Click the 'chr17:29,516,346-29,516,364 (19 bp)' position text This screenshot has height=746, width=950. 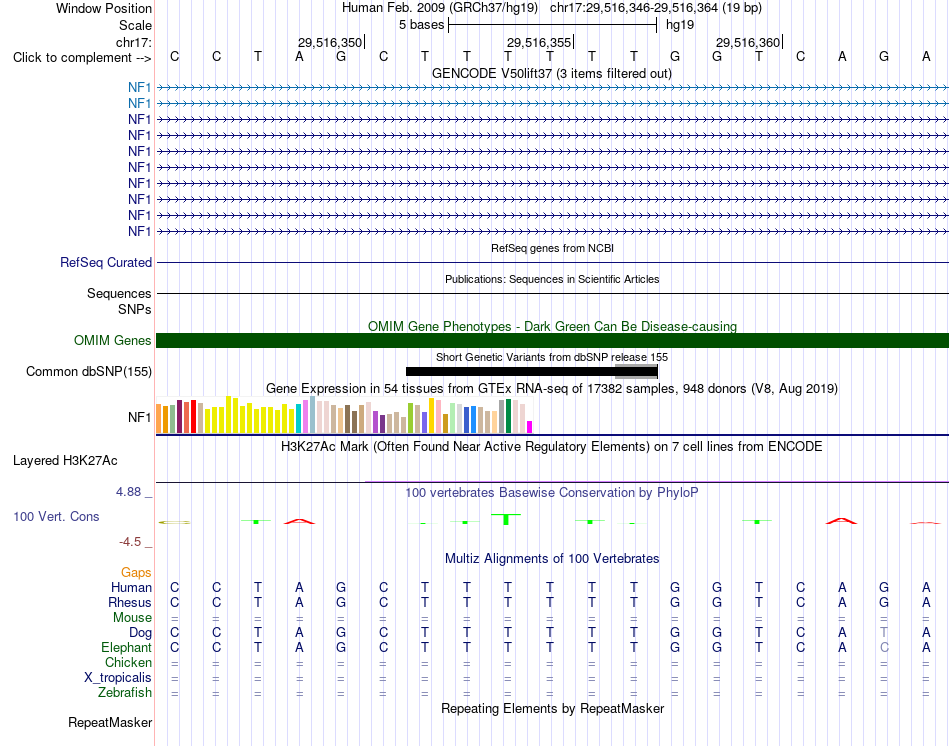coord(656,8)
